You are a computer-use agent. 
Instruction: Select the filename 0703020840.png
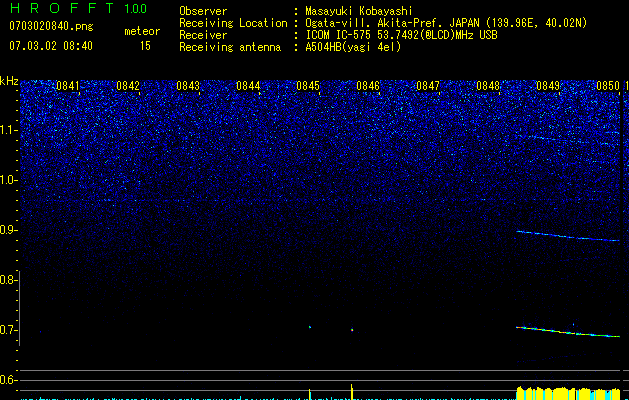(51, 26)
